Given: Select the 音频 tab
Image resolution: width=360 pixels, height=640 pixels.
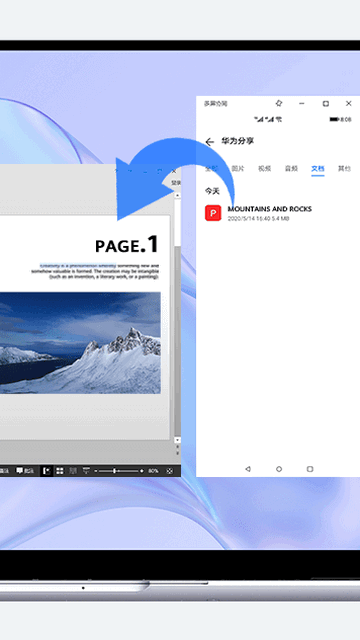Looking at the screenshot, I should pyautogui.click(x=291, y=169).
